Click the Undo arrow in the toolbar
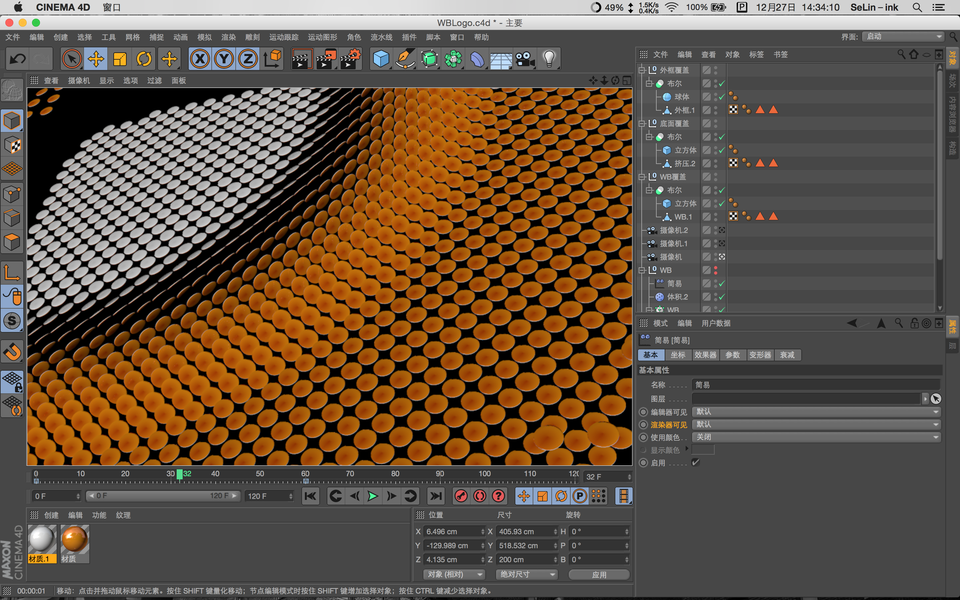This screenshot has width=960, height=600. coord(18,59)
